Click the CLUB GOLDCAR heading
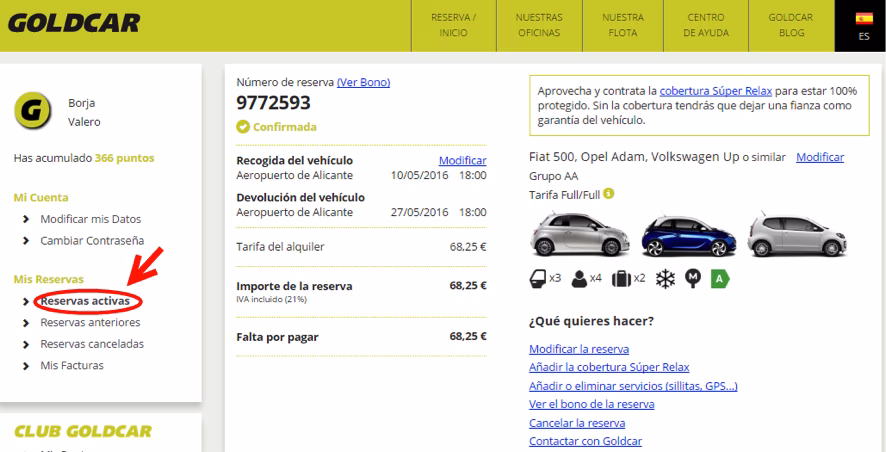Viewport: 886px width, 452px height. click(83, 432)
